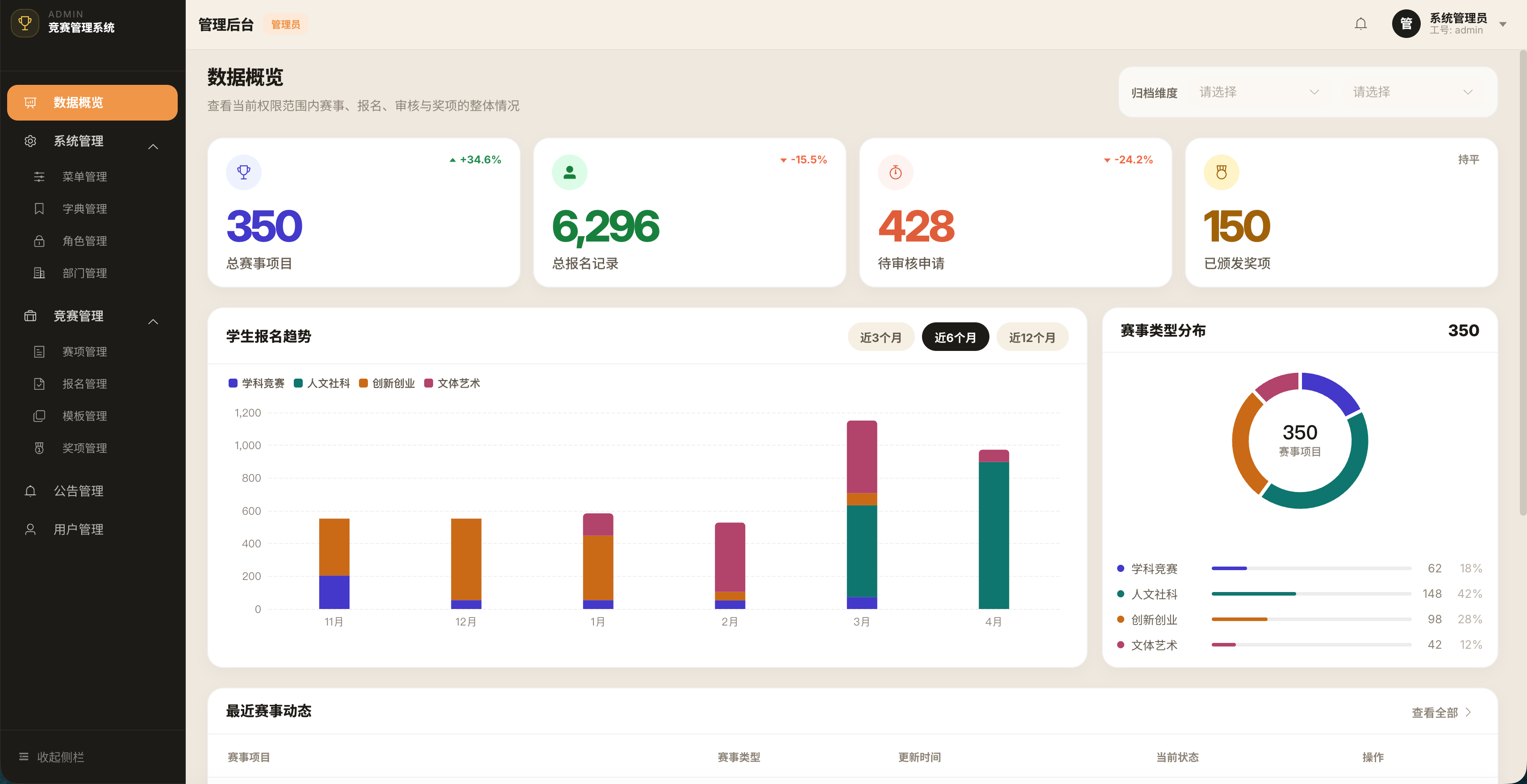Click the 3月 stacked bar in chart

(862, 514)
